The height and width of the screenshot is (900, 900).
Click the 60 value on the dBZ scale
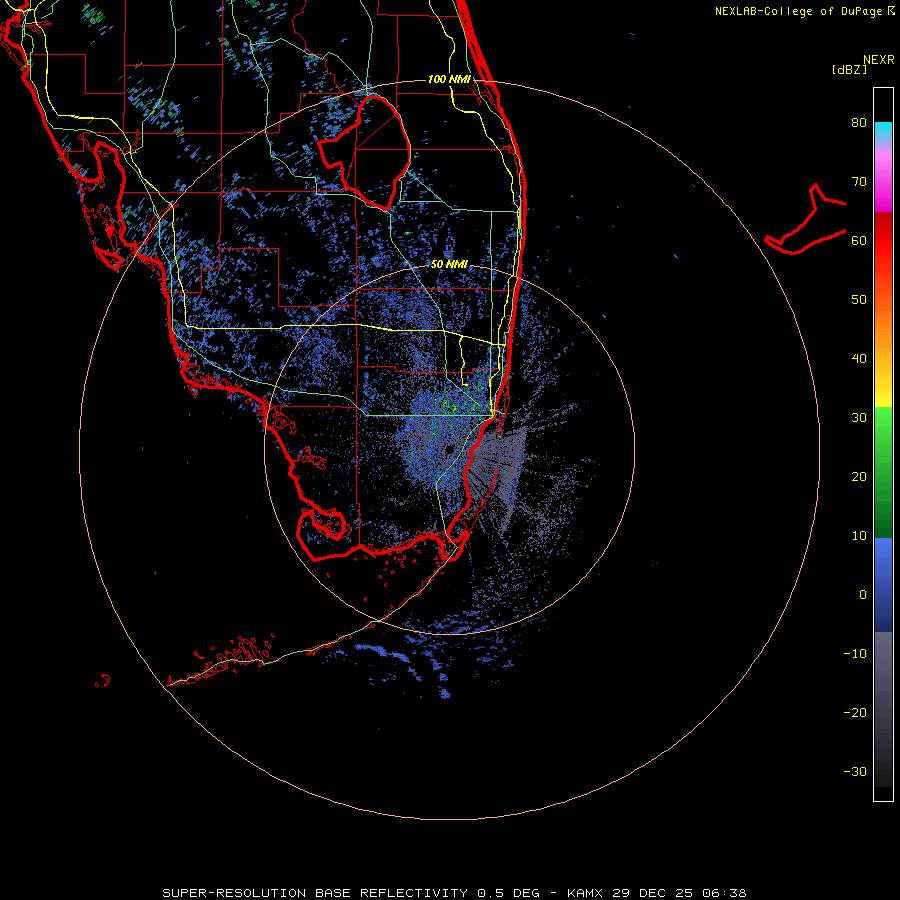coord(859,240)
